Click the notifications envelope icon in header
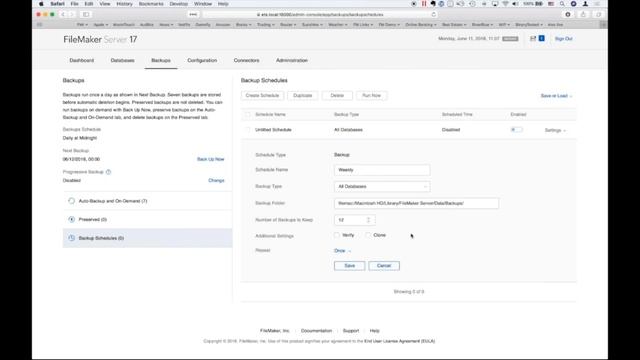The image size is (640, 360). point(533,38)
